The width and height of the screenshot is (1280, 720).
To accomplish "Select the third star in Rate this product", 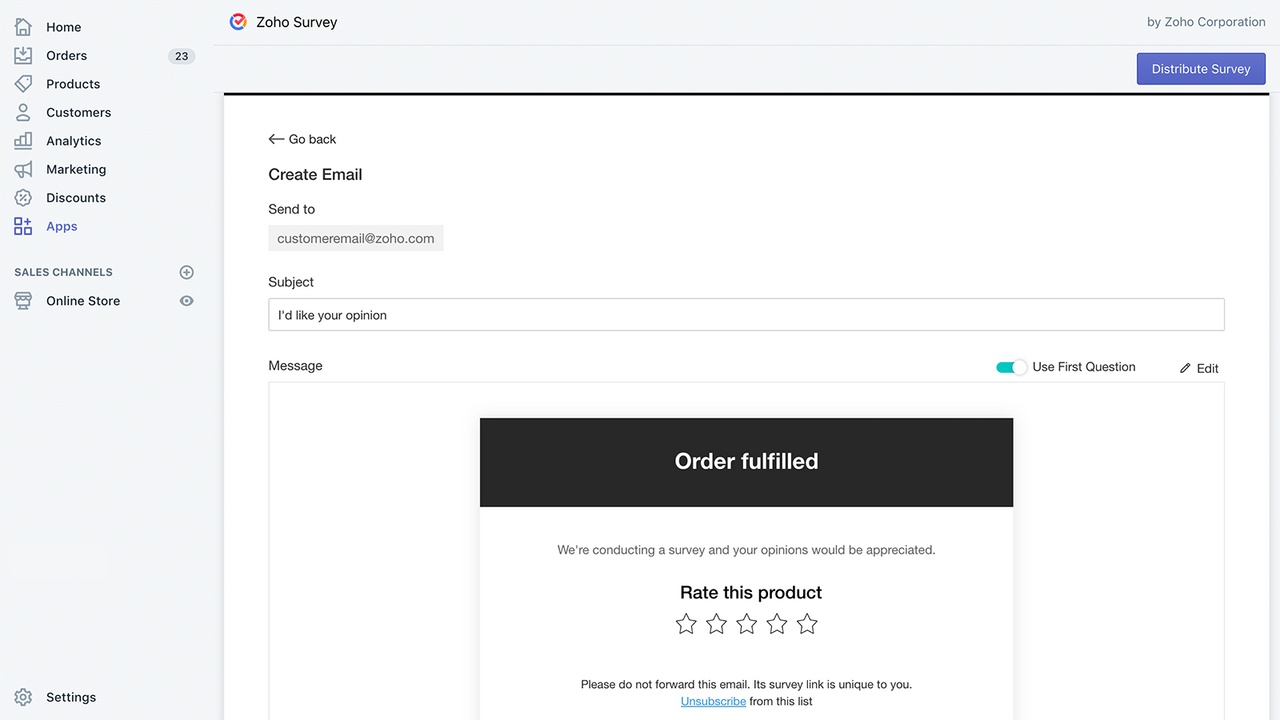I will click(746, 623).
